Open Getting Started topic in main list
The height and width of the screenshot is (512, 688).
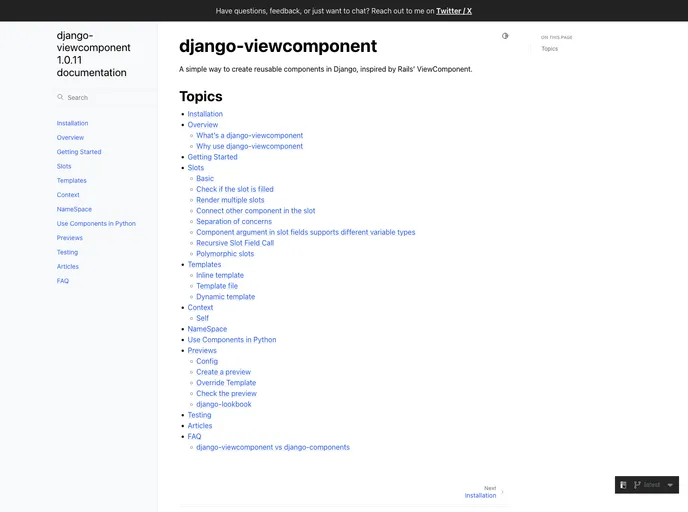pyautogui.click(x=212, y=157)
